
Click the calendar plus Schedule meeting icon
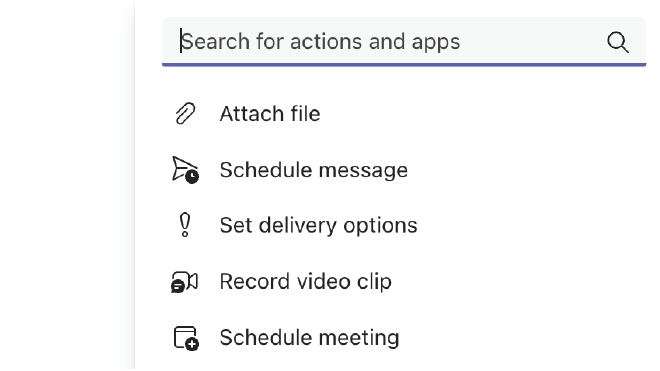186,338
